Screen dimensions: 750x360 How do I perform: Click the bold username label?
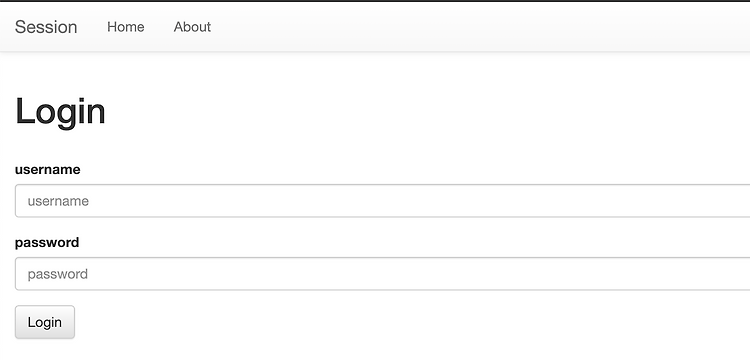(x=47, y=170)
